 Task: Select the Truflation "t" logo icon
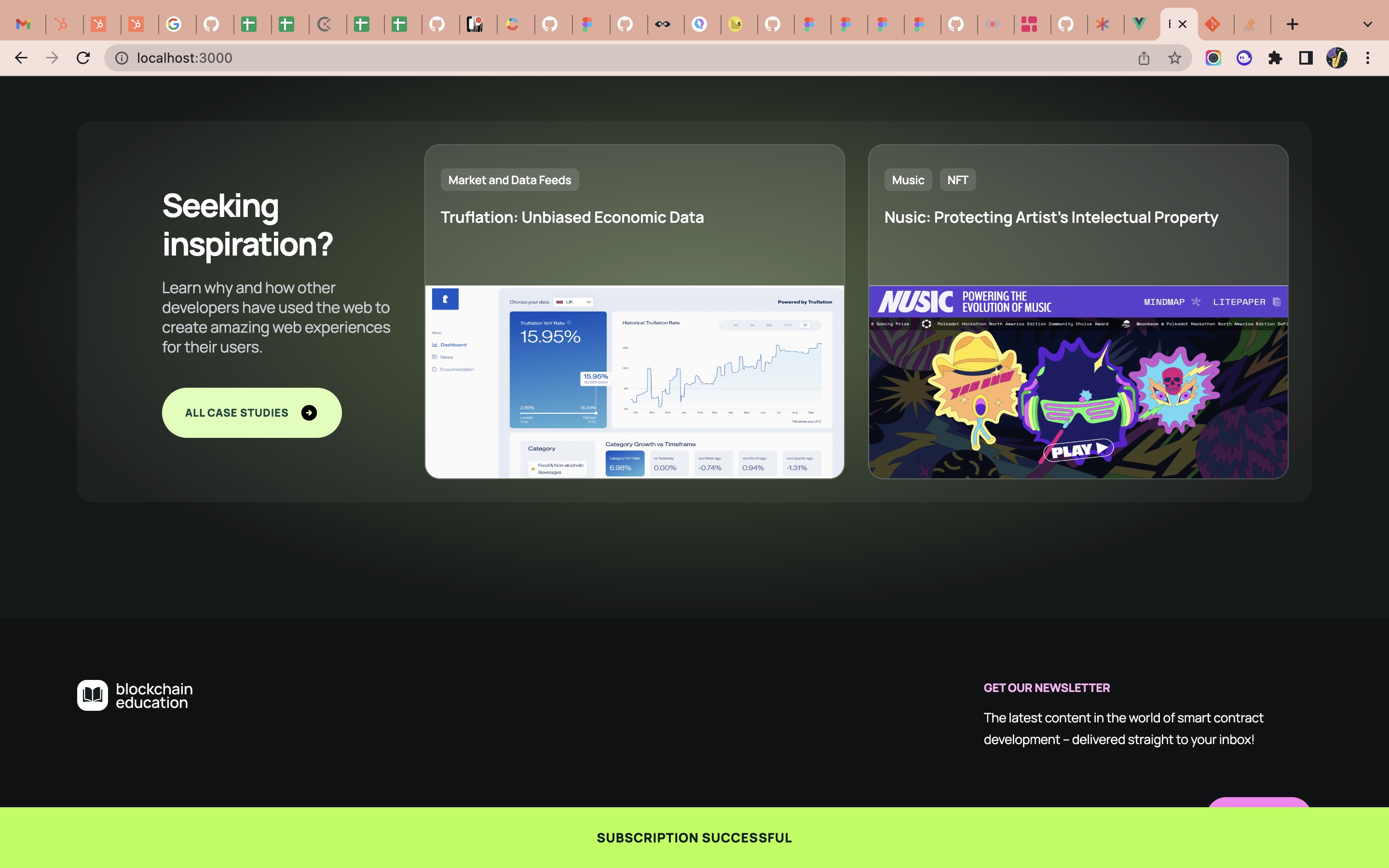tap(446, 299)
